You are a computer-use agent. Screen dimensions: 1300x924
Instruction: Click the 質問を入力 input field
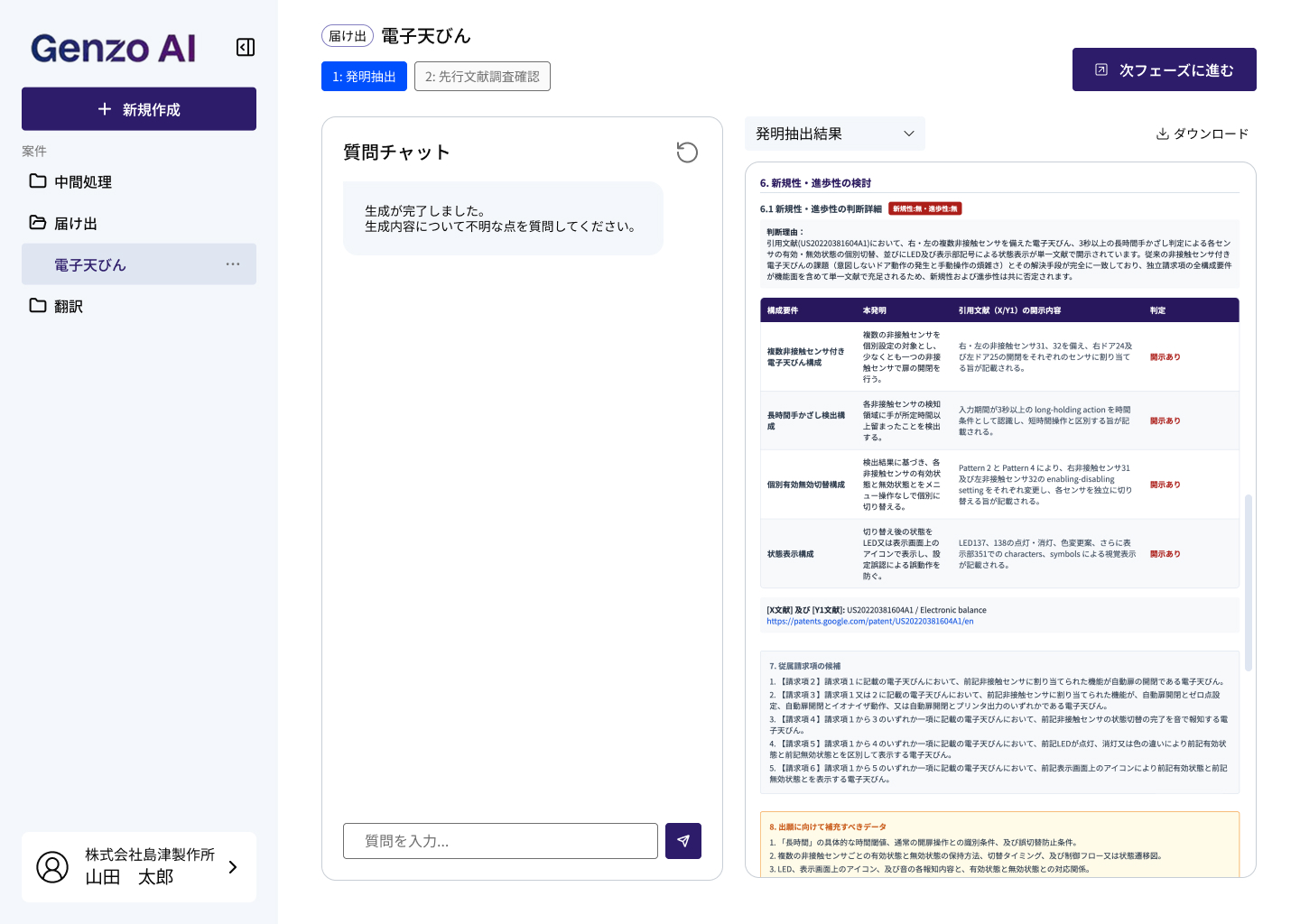tap(500, 840)
